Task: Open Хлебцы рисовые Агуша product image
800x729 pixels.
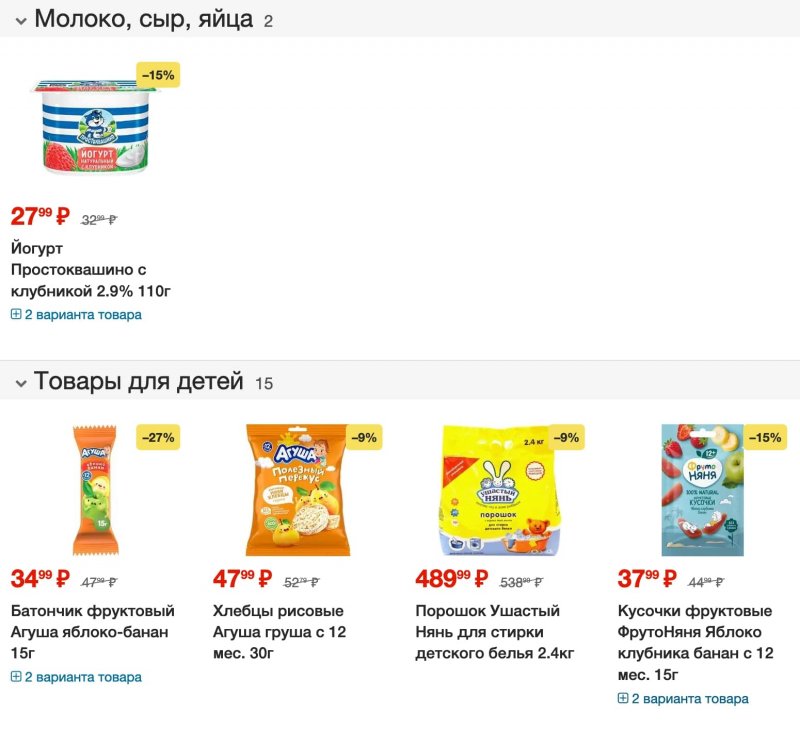Action: pyautogui.click(x=296, y=490)
